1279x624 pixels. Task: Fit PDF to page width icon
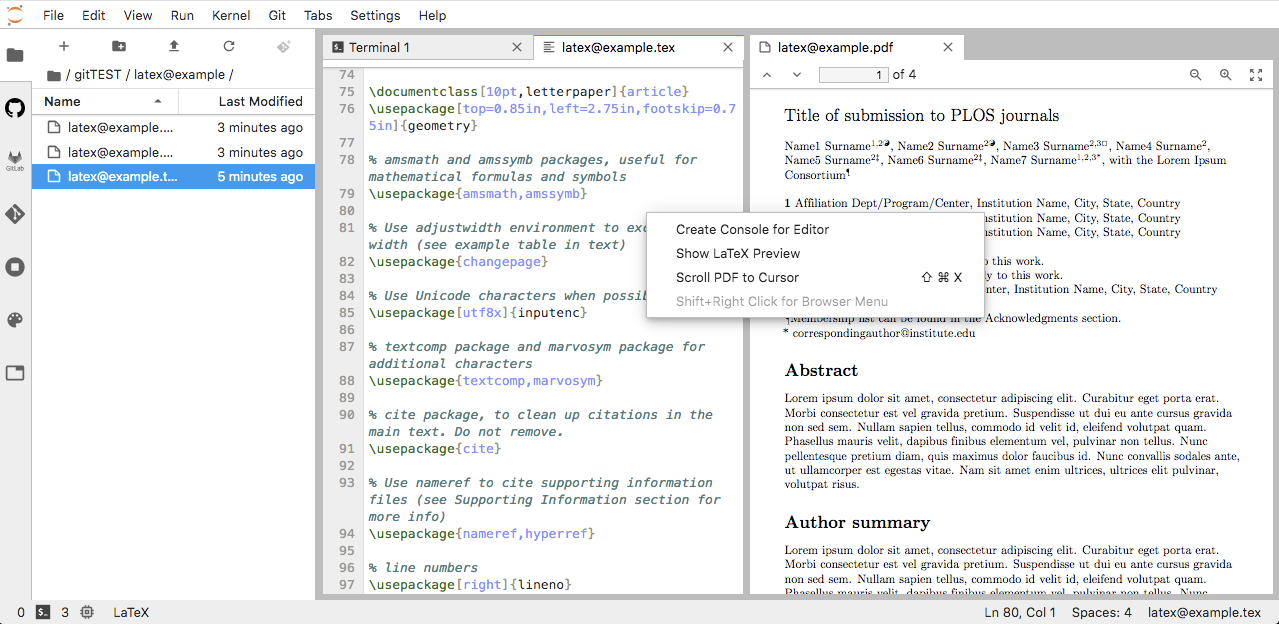pos(1256,75)
